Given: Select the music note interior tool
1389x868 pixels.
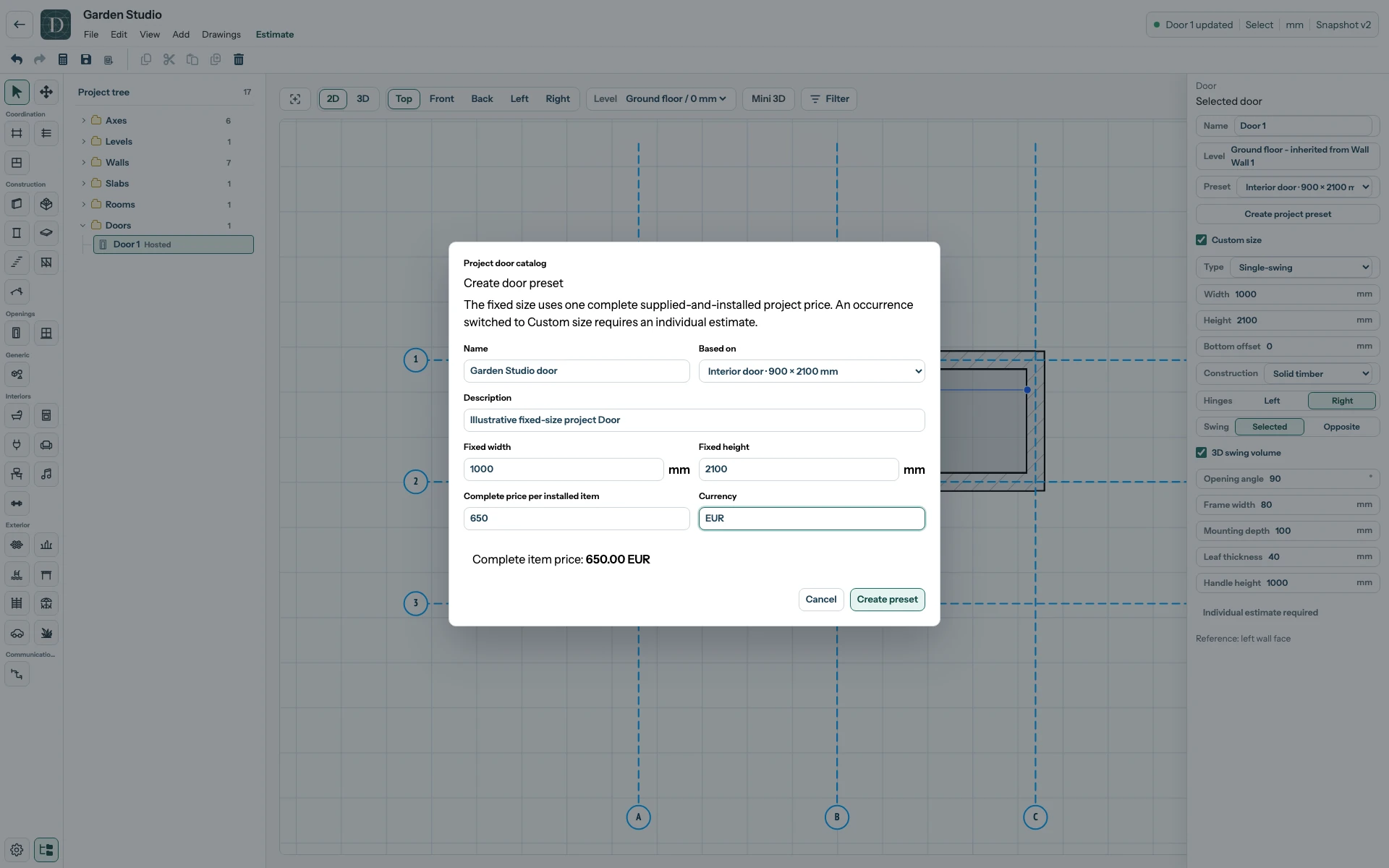Looking at the screenshot, I should pos(46,474).
